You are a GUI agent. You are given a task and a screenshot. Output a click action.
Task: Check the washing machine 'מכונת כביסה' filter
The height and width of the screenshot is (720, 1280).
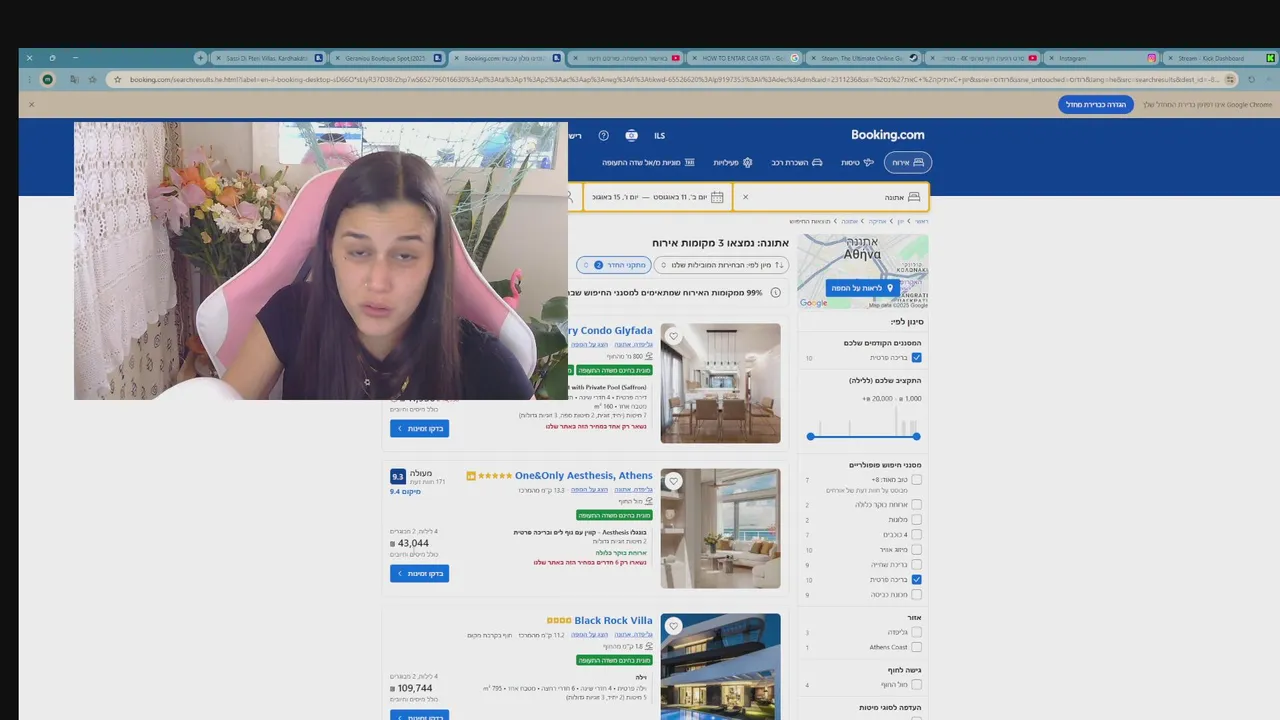[916, 595]
